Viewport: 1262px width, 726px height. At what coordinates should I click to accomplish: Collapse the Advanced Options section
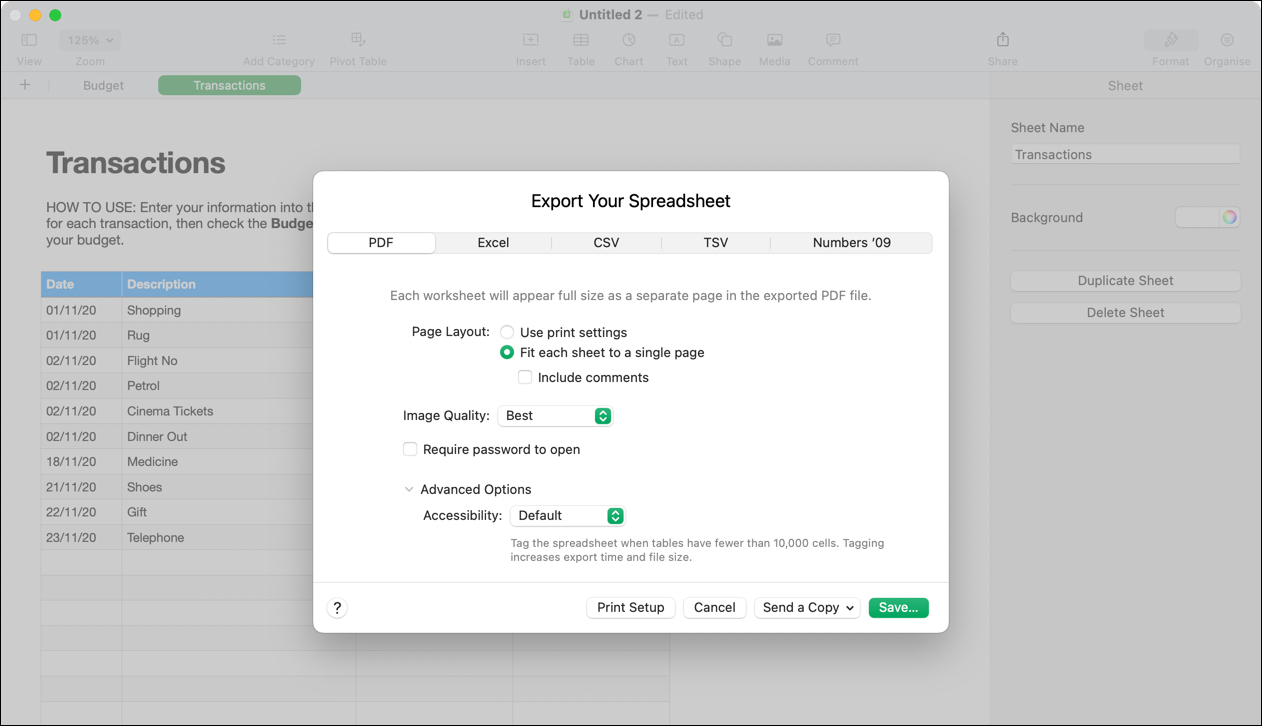[409, 489]
